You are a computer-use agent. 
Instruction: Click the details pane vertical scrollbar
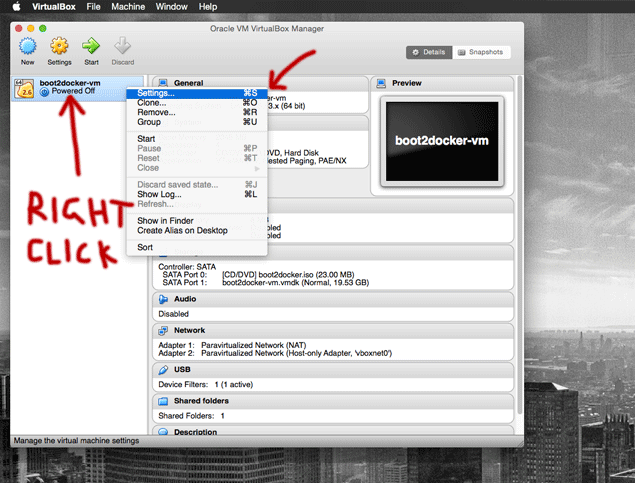coord(520,243)
